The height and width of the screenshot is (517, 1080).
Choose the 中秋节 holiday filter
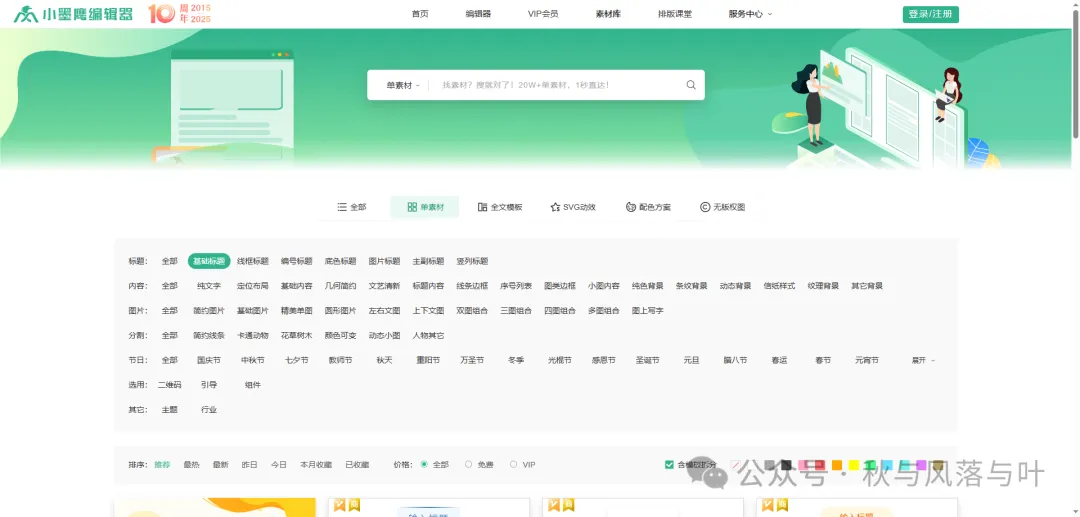coord(253,360)
